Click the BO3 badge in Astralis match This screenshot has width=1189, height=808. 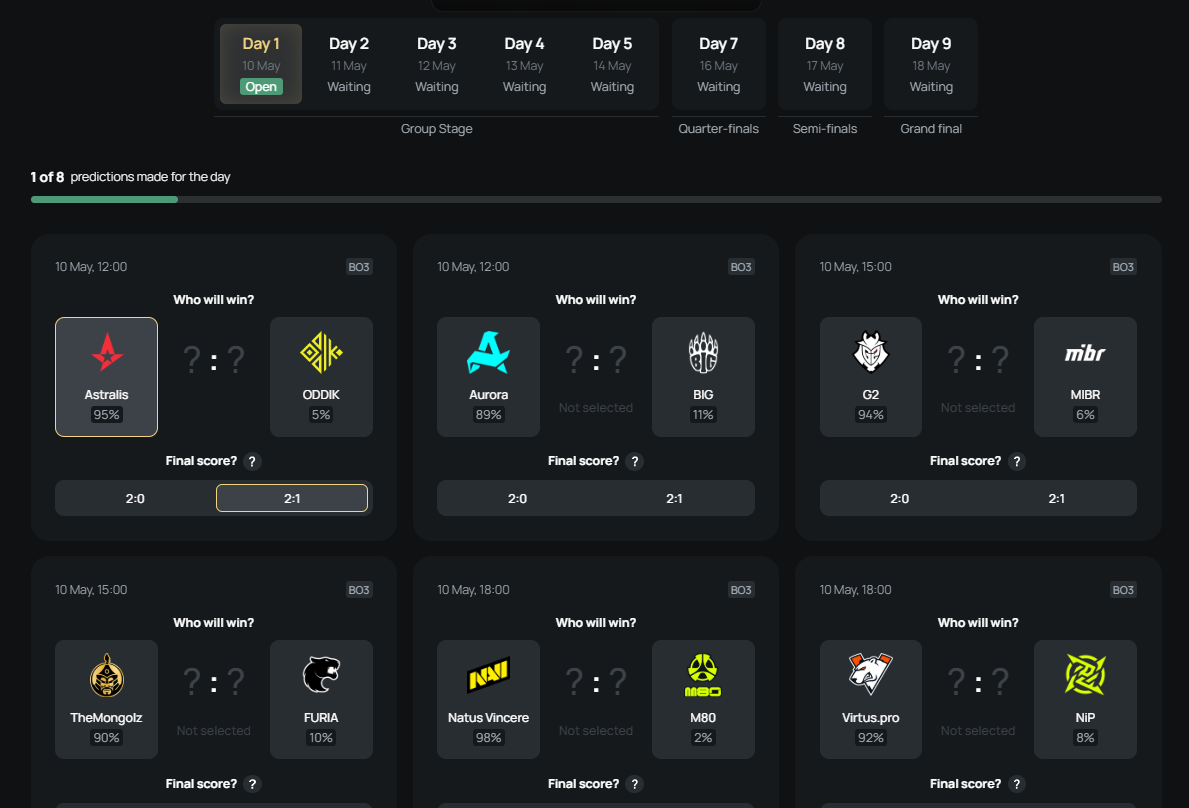[x=359, y=267]
